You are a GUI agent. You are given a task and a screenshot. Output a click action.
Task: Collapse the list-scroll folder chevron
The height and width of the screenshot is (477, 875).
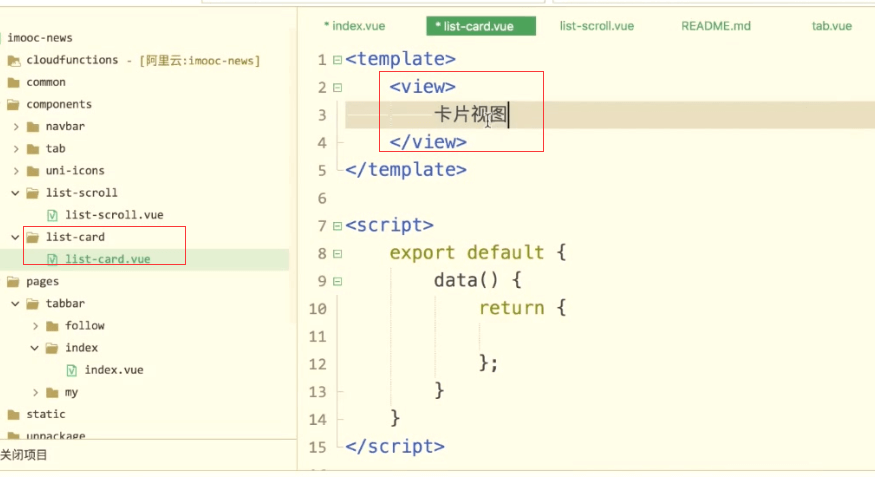click(16, 193)
